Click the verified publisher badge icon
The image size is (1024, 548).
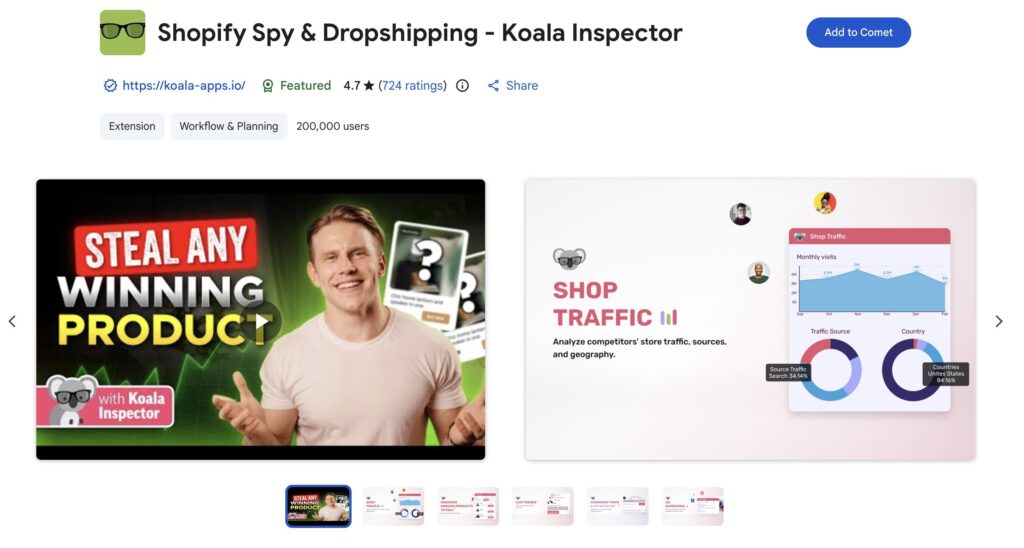(x=110, y=86)
